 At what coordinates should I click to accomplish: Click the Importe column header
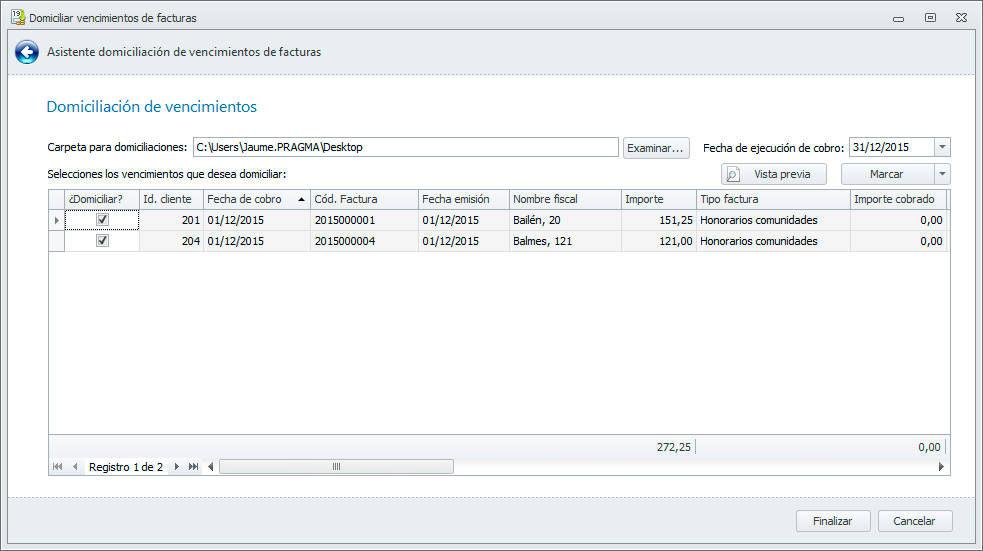(x=658, y=199)
